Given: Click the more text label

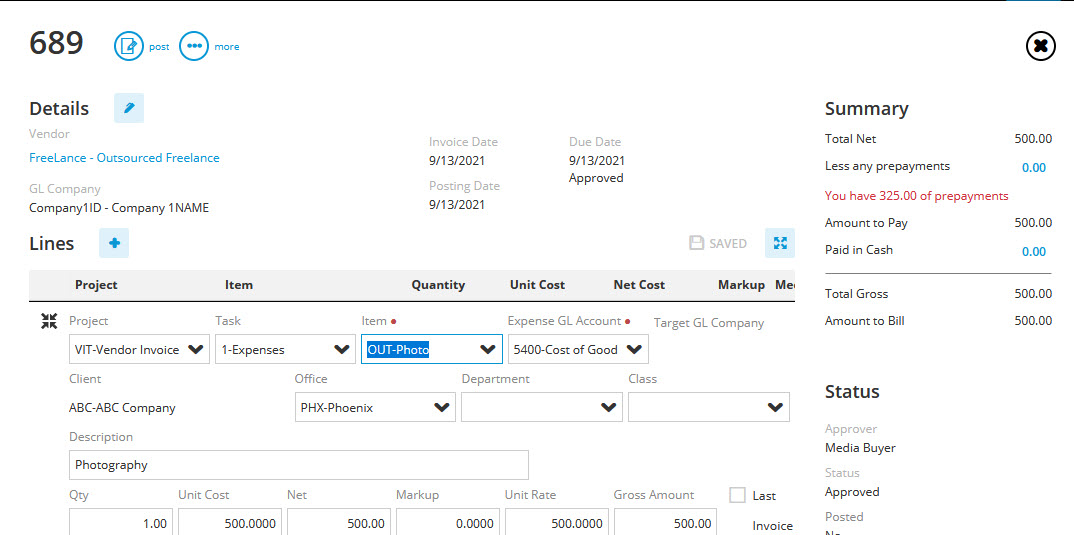Looking at the screenshot, I should tap(227, 47).
